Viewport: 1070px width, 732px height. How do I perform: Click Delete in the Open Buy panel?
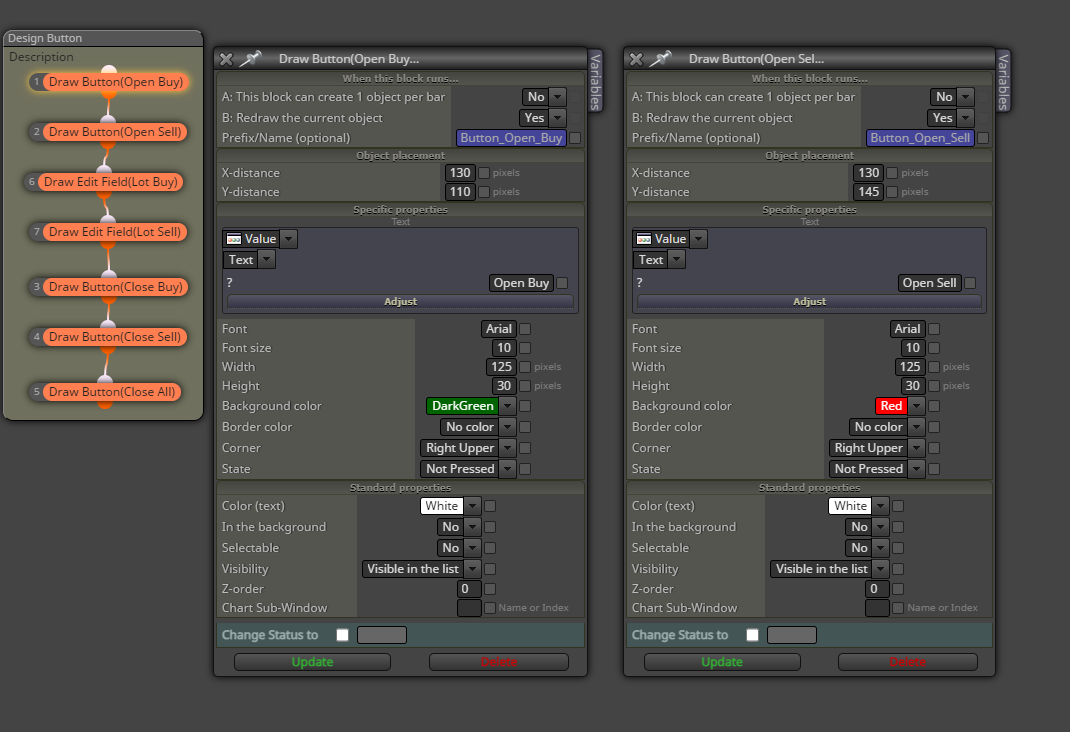click(499, 662)
